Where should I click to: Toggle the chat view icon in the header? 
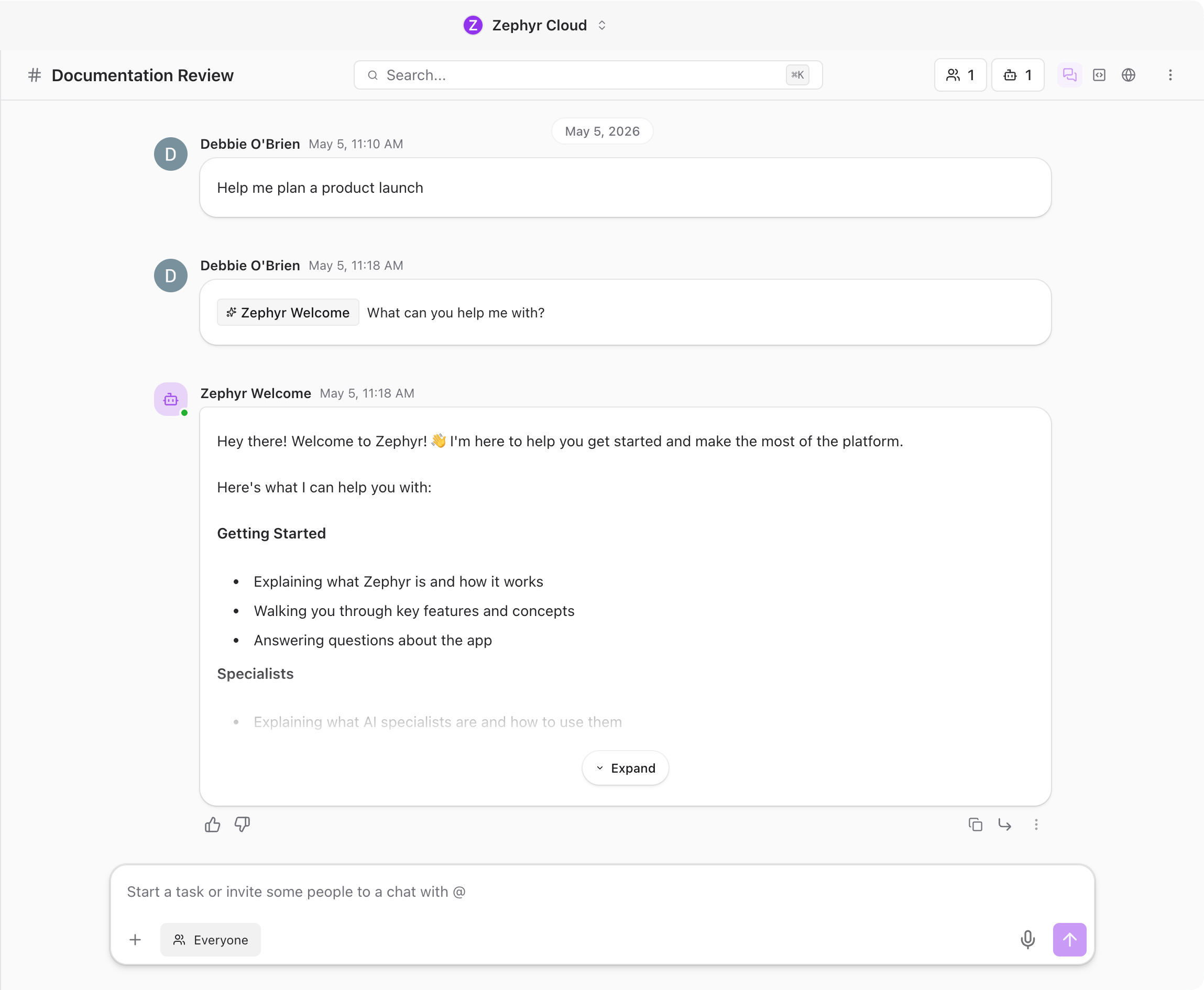[1069, 75]
